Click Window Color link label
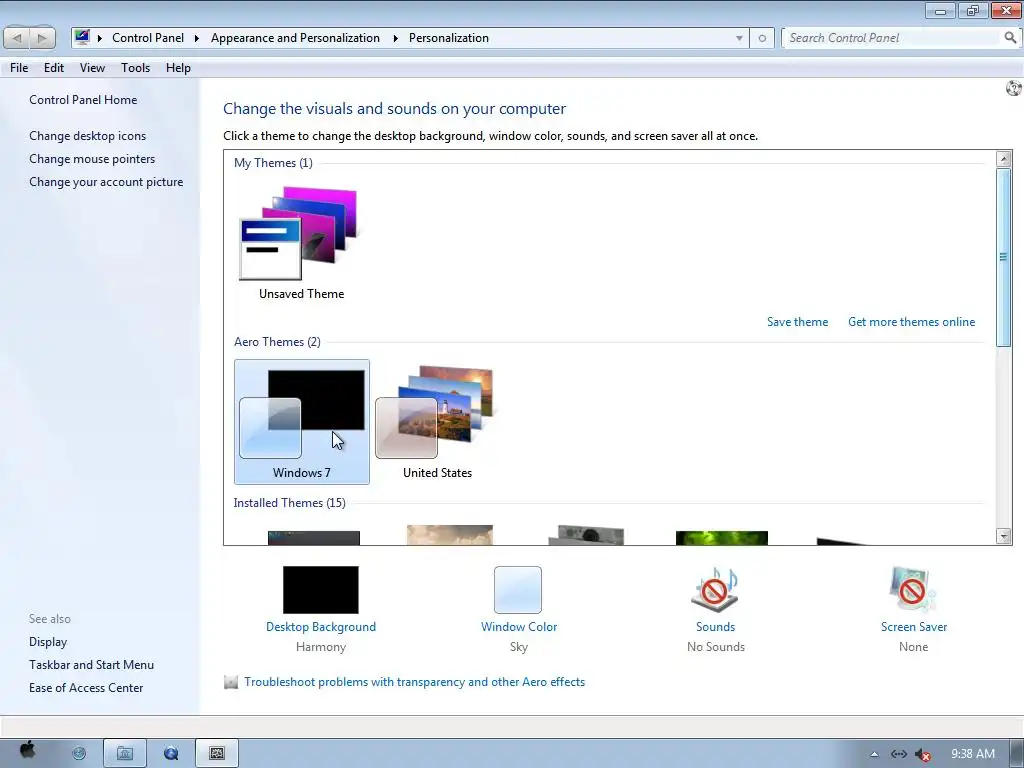The image size is (1024, 768). 519,627
